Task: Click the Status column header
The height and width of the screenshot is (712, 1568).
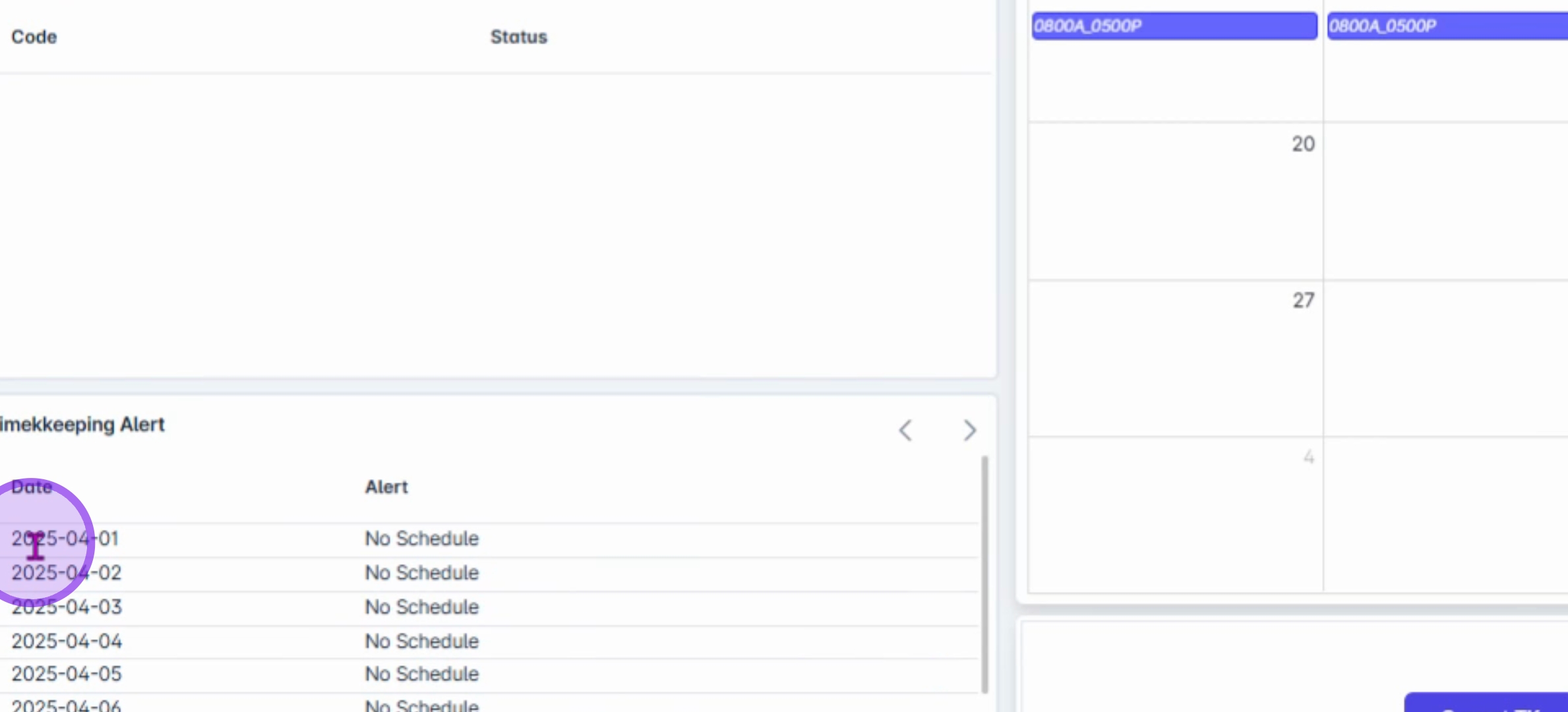Action: pos(518,37)
